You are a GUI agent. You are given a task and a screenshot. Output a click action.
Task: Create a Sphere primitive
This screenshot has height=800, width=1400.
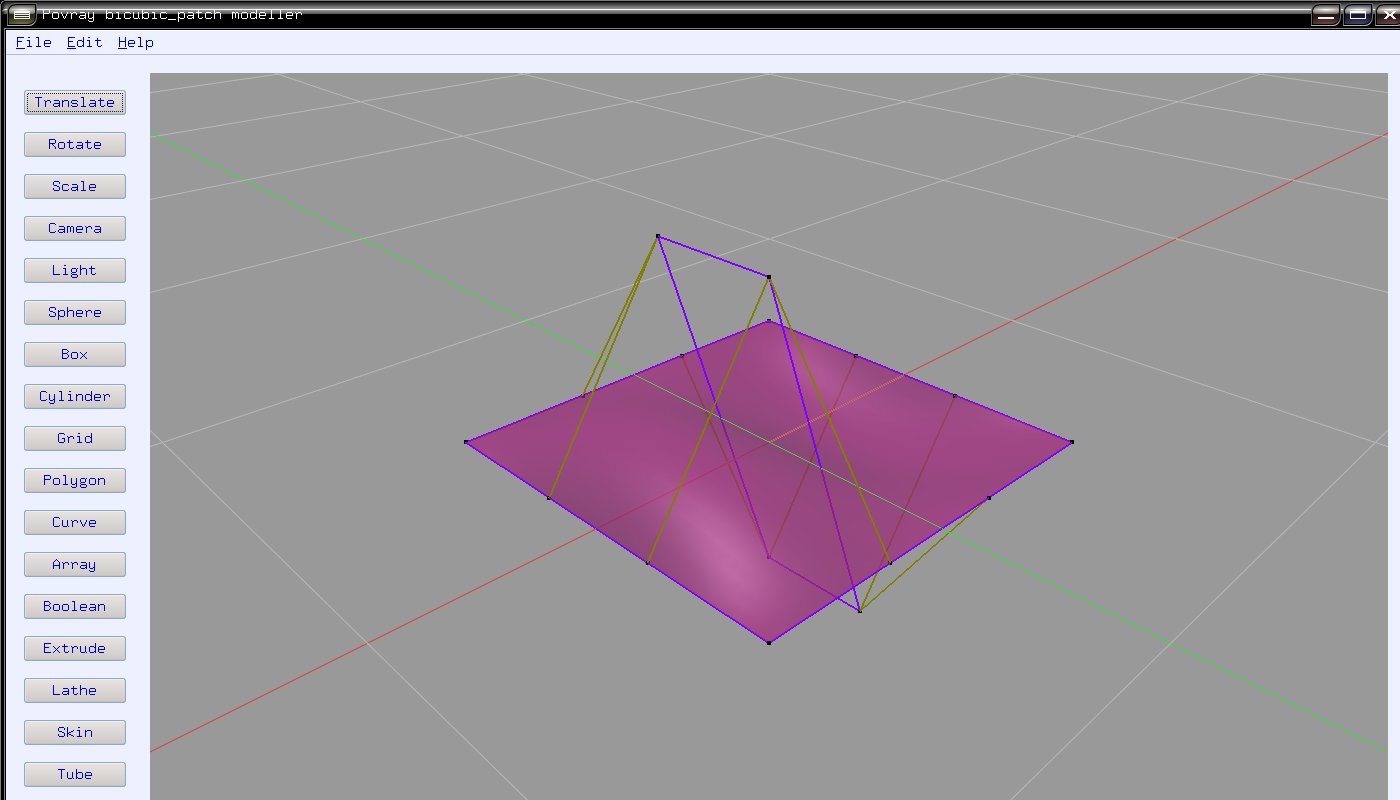tap(75, 312)
